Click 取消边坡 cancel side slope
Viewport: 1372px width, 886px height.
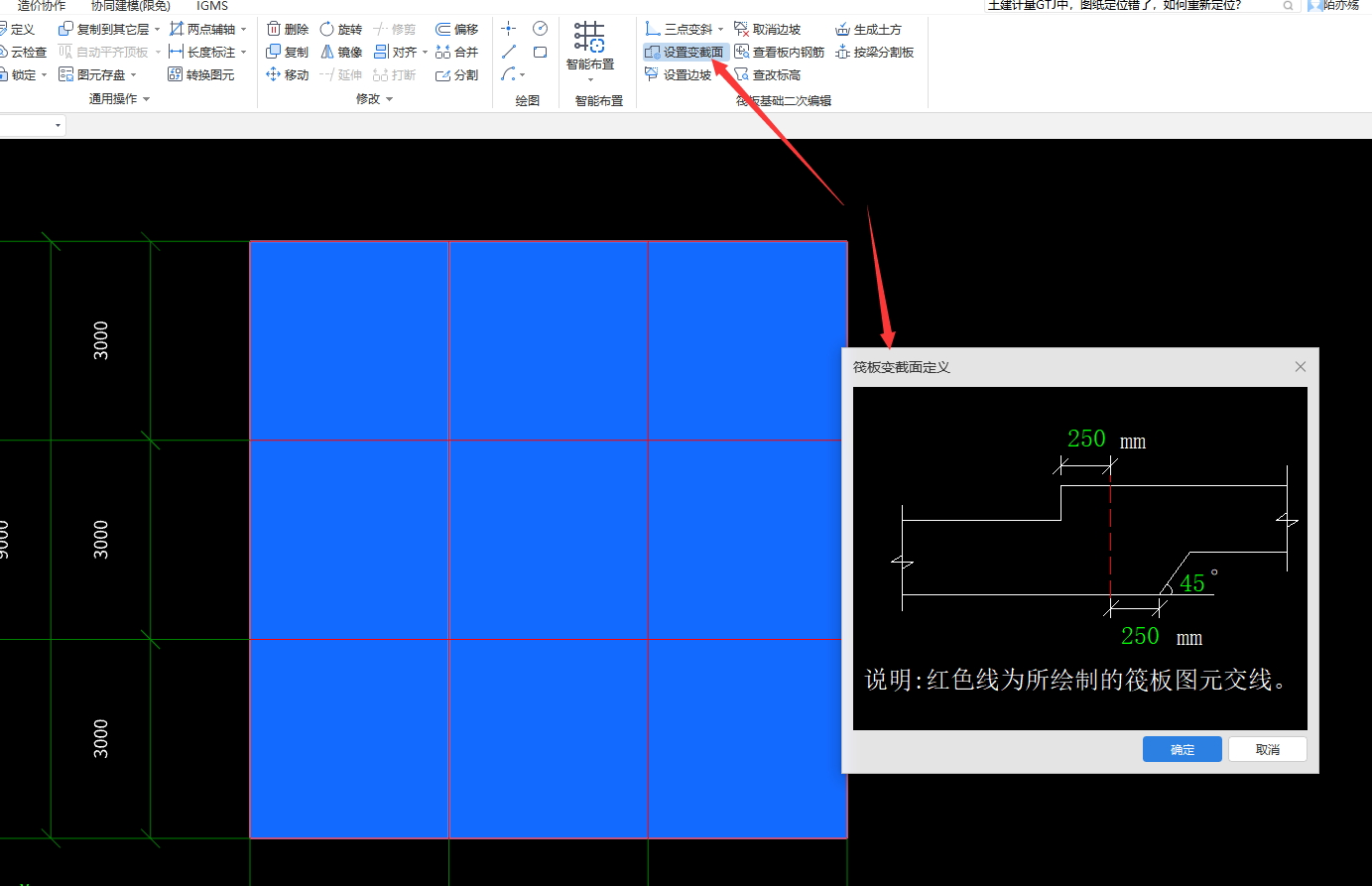tap(767, 30)
